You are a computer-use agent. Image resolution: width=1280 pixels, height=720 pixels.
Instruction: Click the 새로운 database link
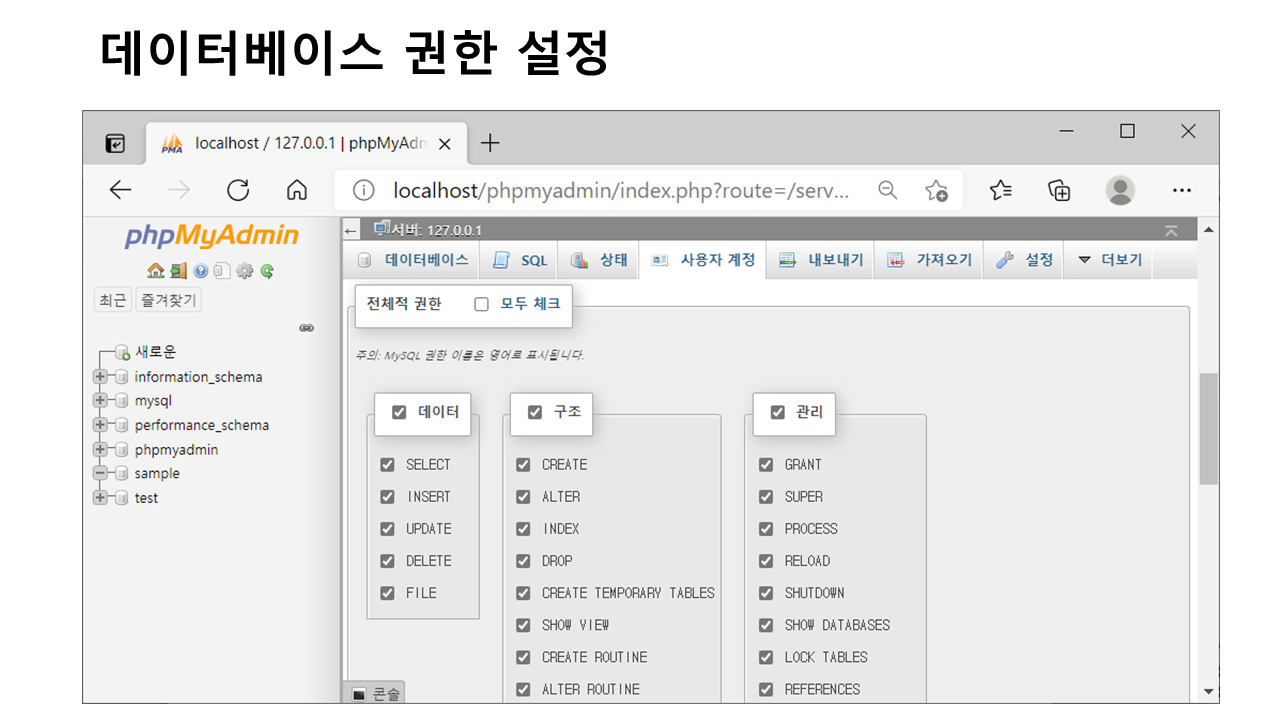click(x=156, y=352)
